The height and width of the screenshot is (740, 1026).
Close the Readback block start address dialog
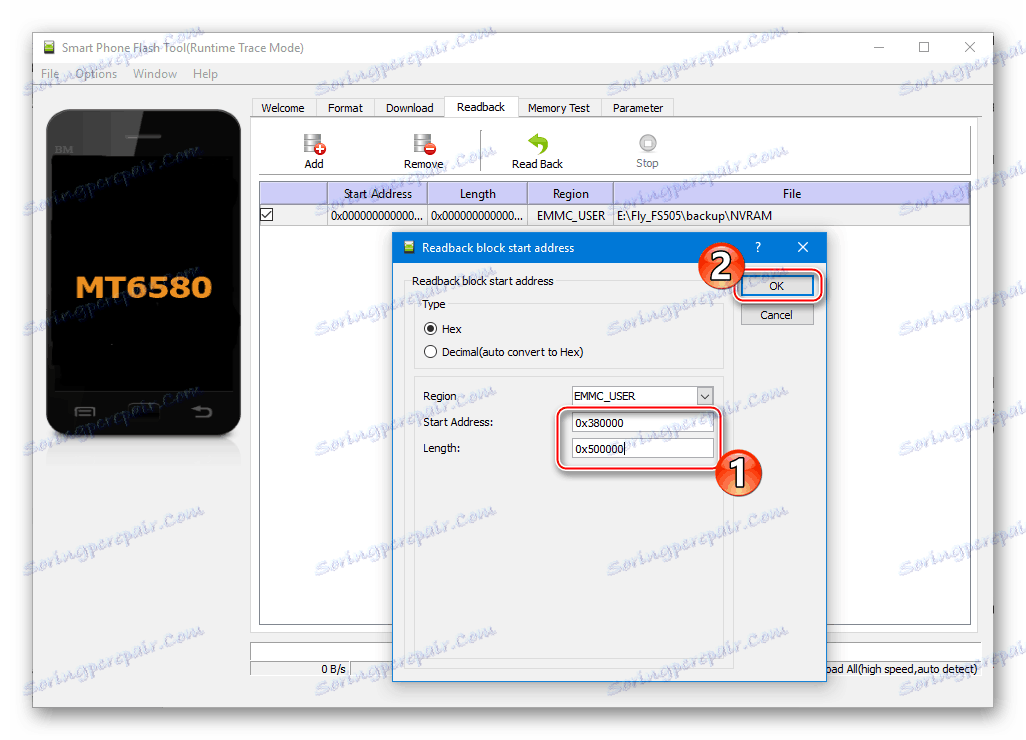[x=803, y=247]
